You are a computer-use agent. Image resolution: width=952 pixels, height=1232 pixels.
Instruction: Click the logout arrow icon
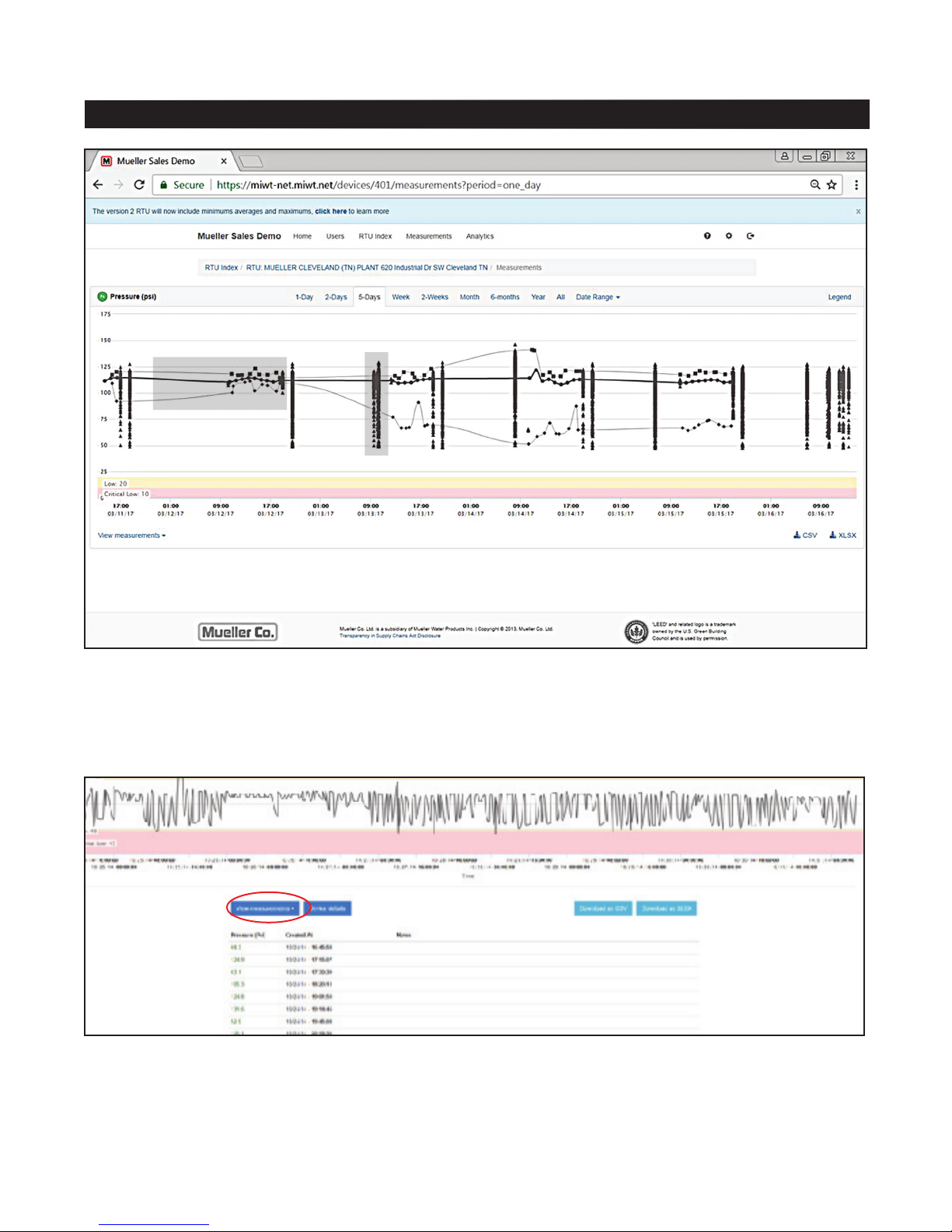pyautogui.click(x=750, y=236)
